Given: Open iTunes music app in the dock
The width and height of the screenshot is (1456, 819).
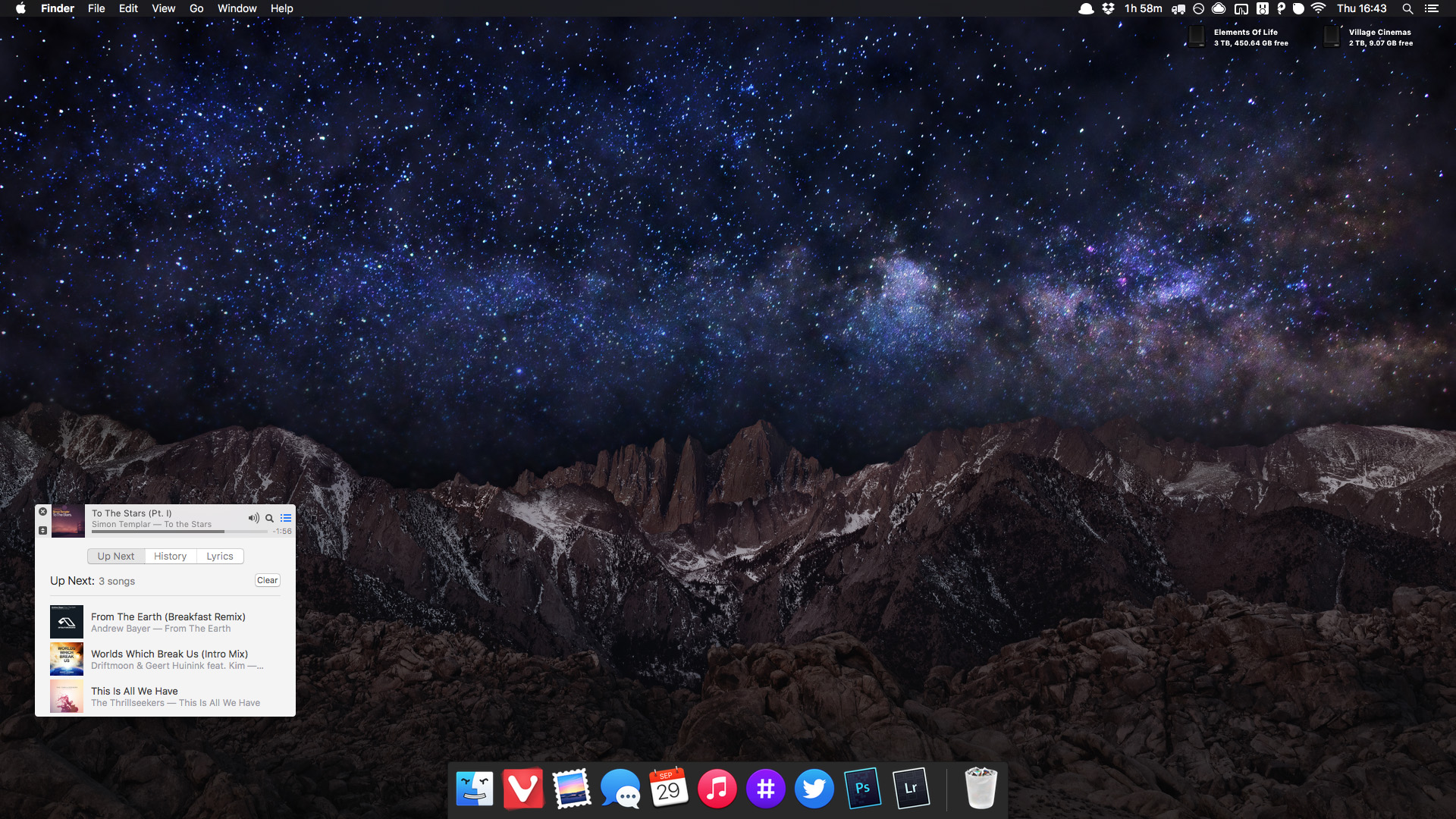Looking at the screenshot, I should (x=717, y=789).
